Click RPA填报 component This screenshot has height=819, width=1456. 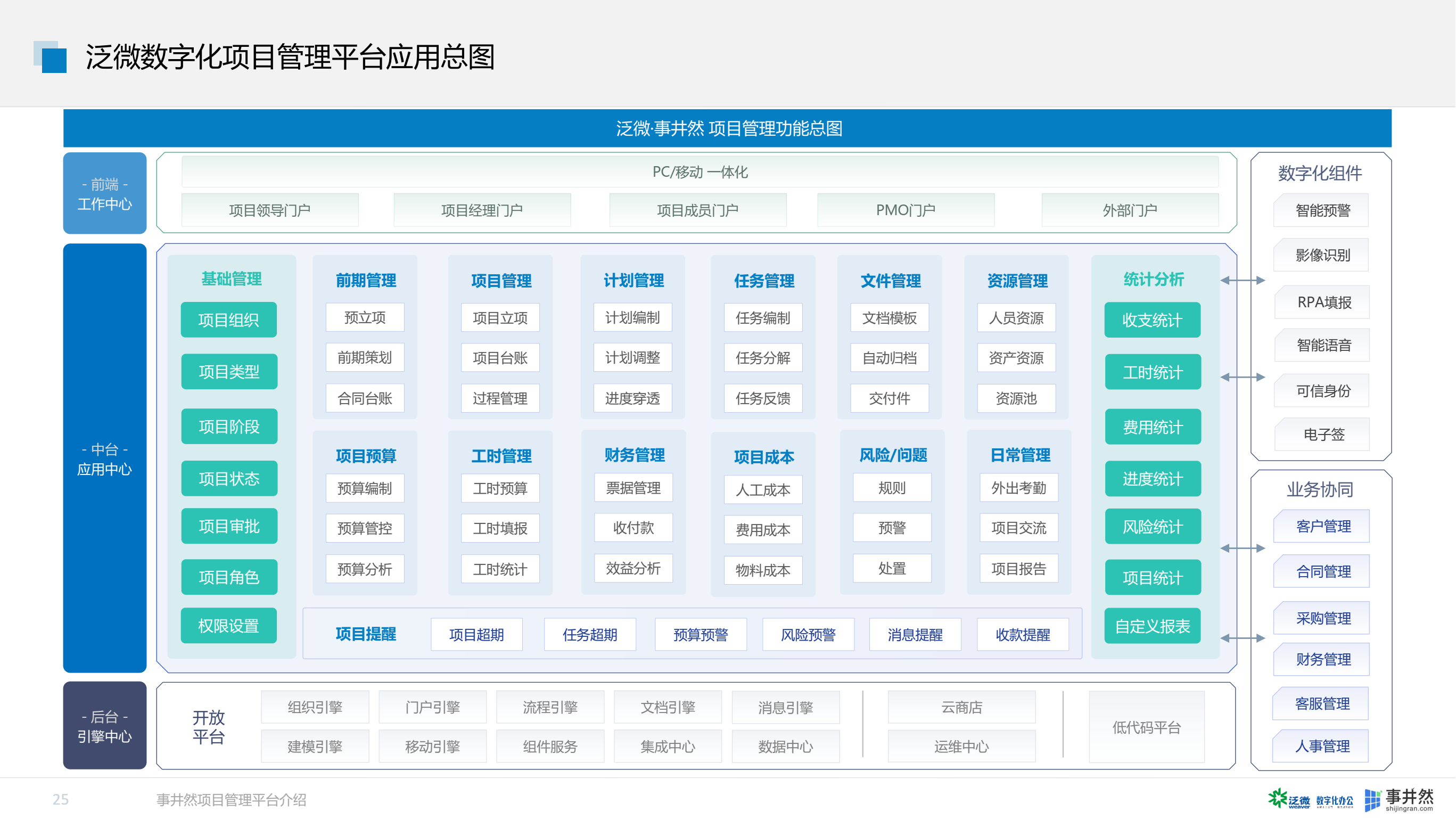coord(1322,302)
